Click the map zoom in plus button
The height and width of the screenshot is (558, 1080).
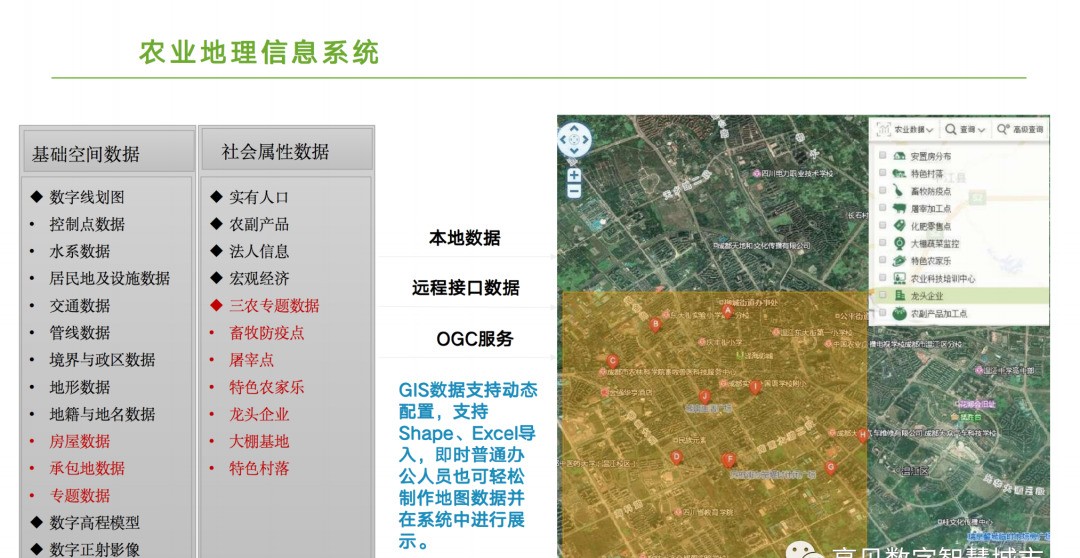[574, 175]
